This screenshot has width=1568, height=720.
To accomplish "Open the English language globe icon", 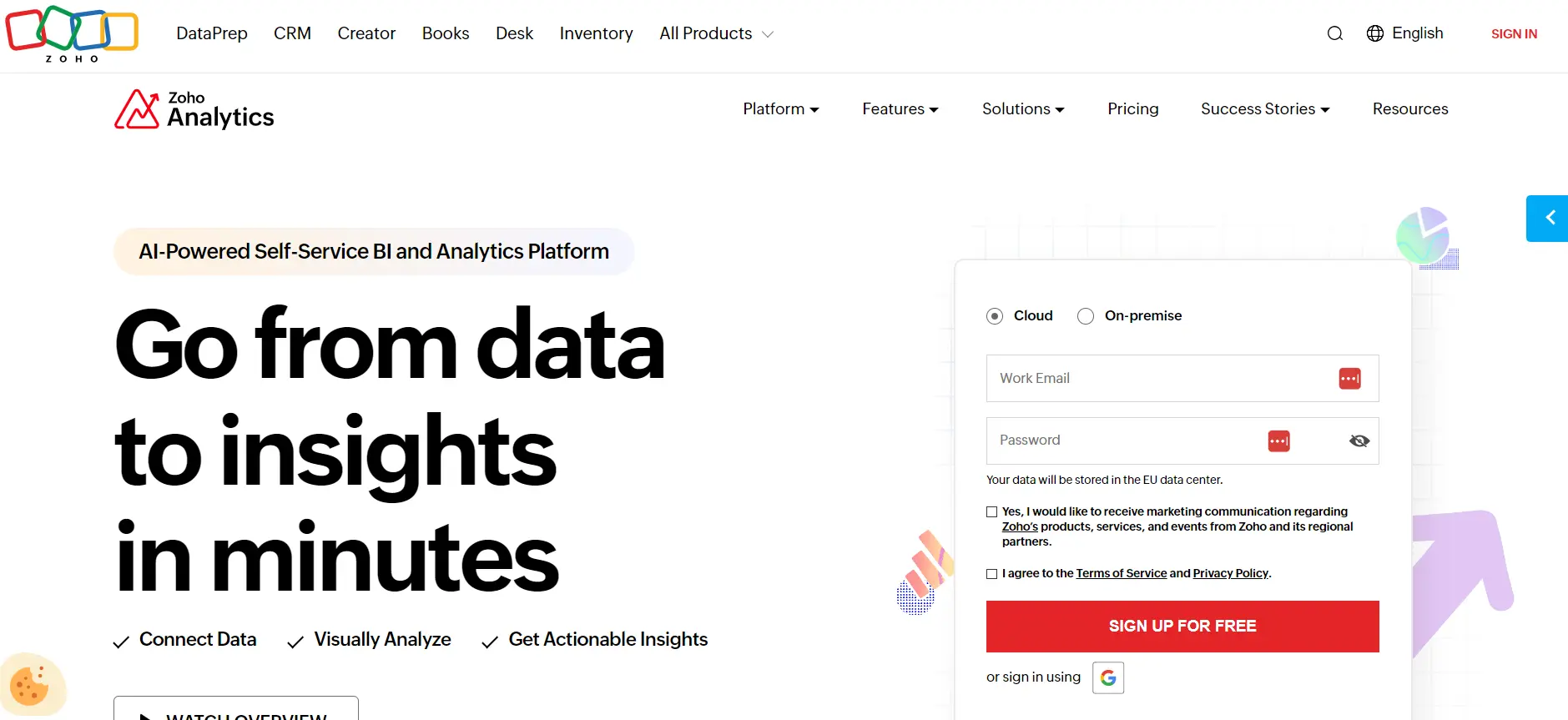I will click(1374, 33).
